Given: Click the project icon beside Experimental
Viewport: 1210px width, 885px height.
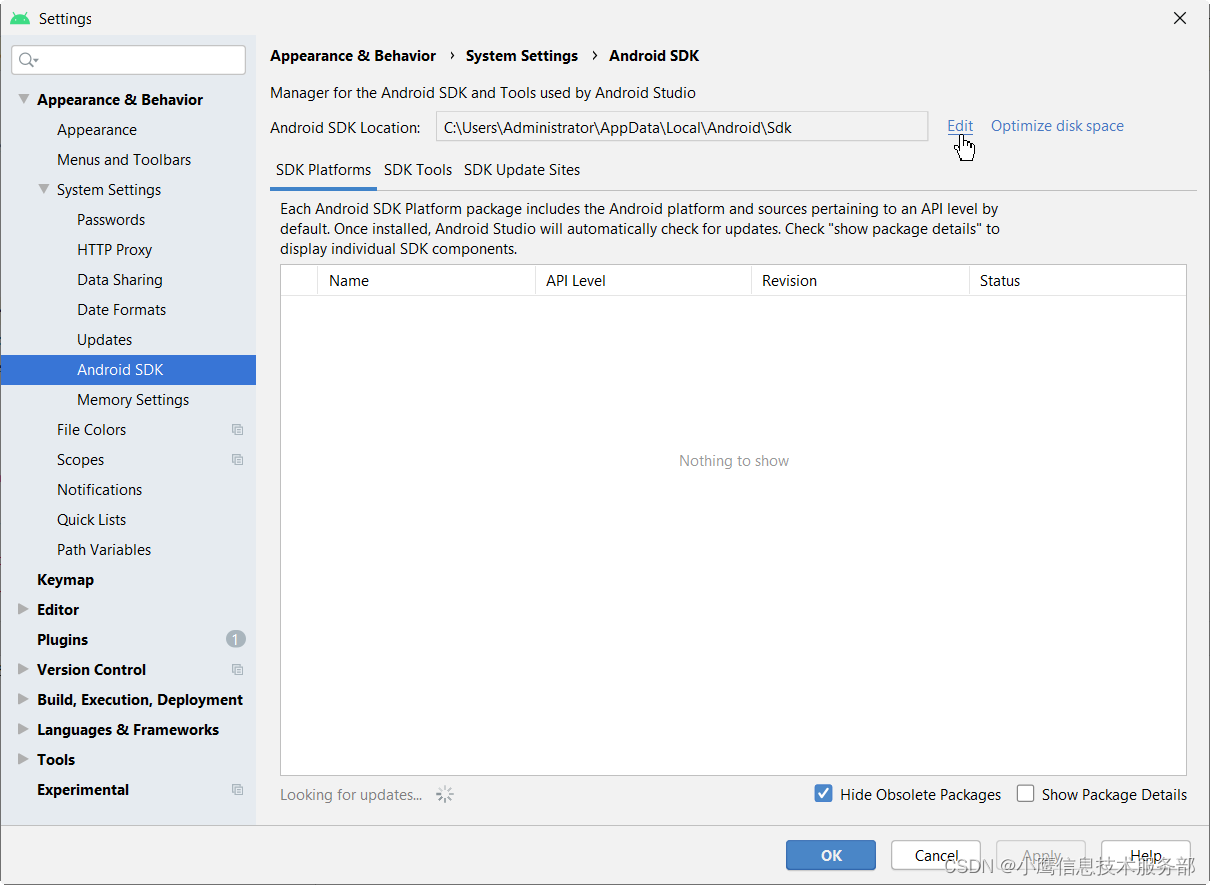Looking at the screenshot, I should 237,790.
